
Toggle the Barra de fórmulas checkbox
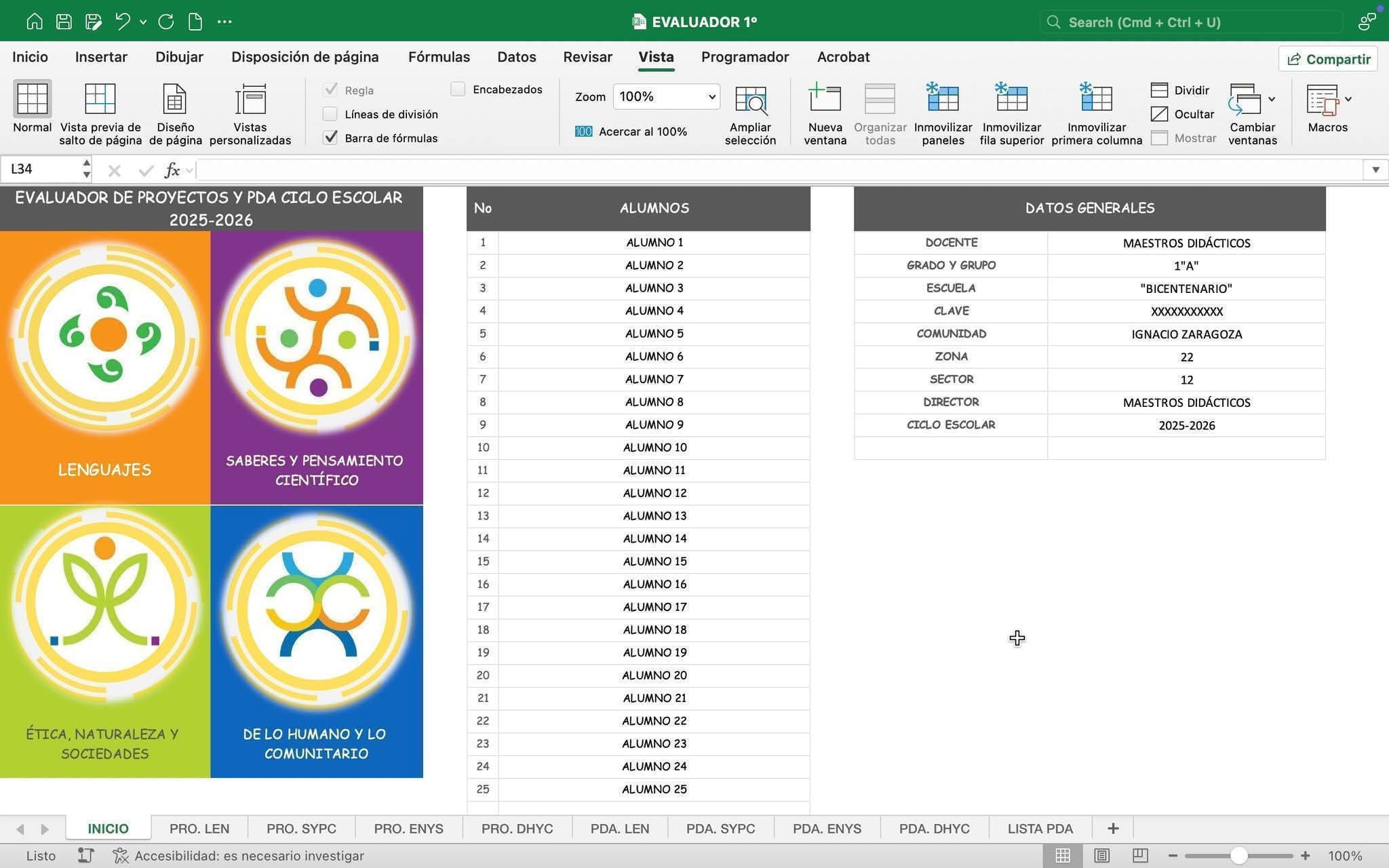tap(330, 138)
